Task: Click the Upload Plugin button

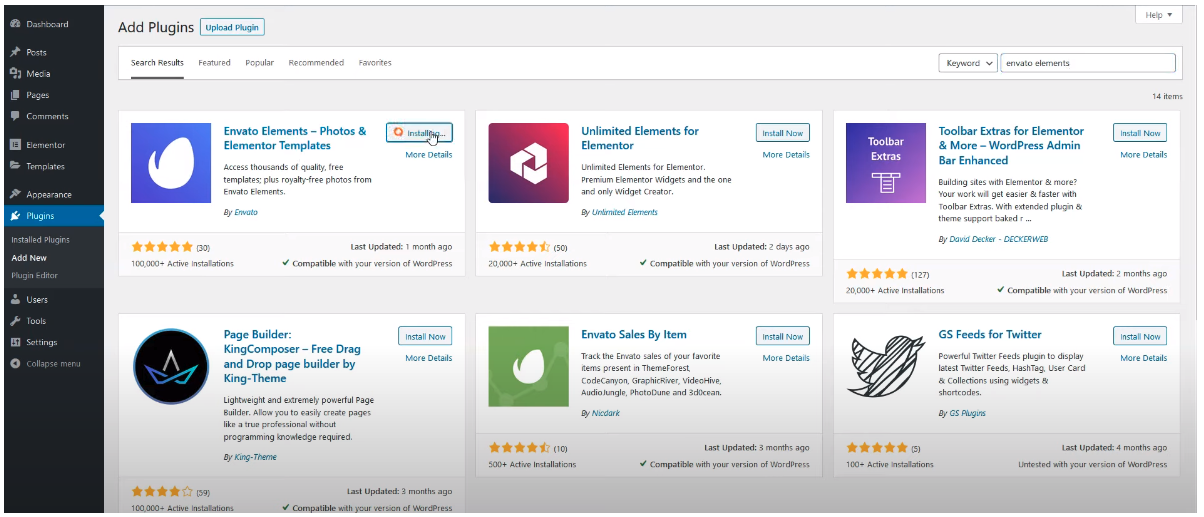Action: point(233,28)
